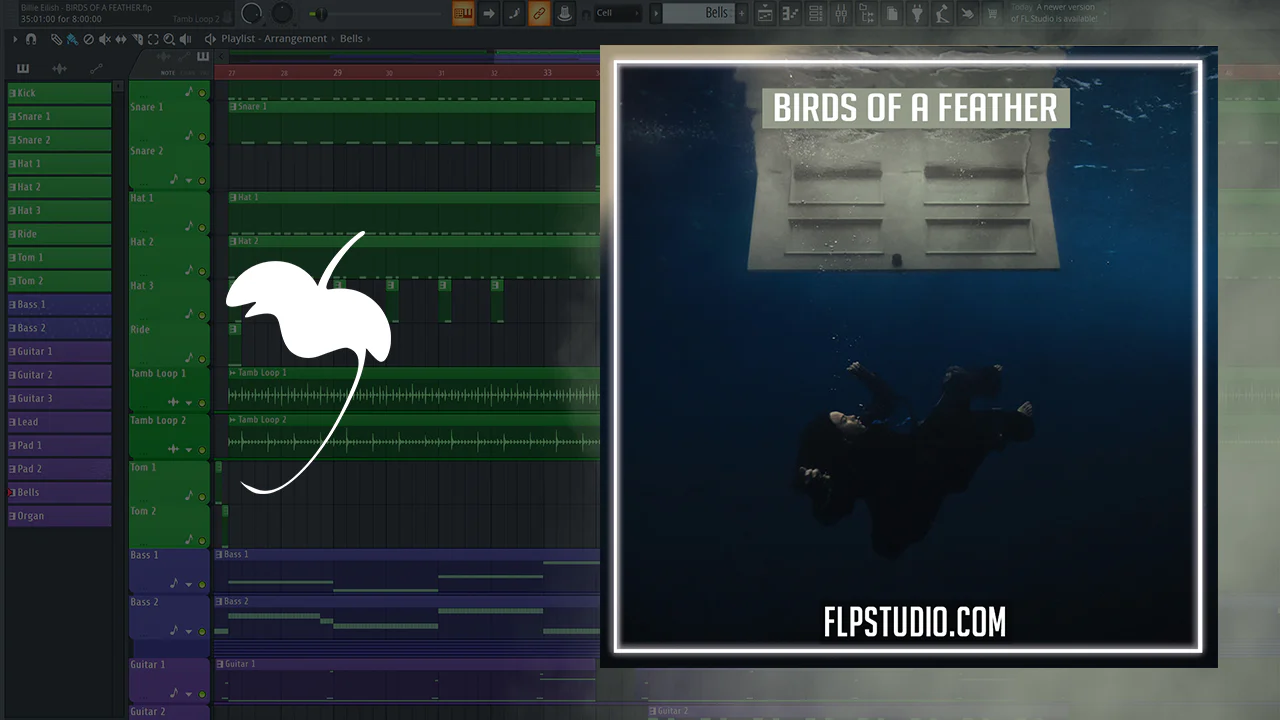Mute the Hat 3 track
This screenshot has height=720, width=1280.
pos(202,316)
